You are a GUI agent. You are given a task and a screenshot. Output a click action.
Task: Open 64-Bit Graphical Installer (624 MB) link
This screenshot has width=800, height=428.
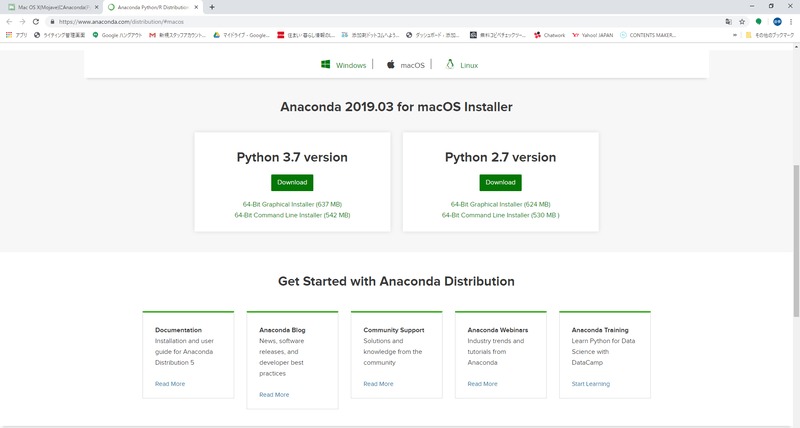click(501, 204)
